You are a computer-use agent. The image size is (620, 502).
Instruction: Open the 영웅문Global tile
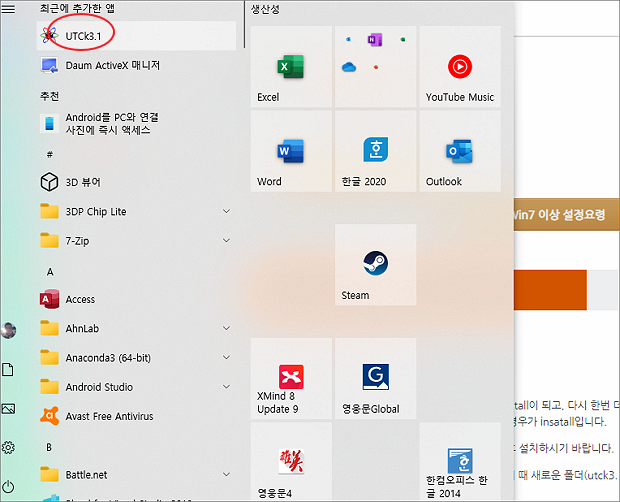pos(376,379)
